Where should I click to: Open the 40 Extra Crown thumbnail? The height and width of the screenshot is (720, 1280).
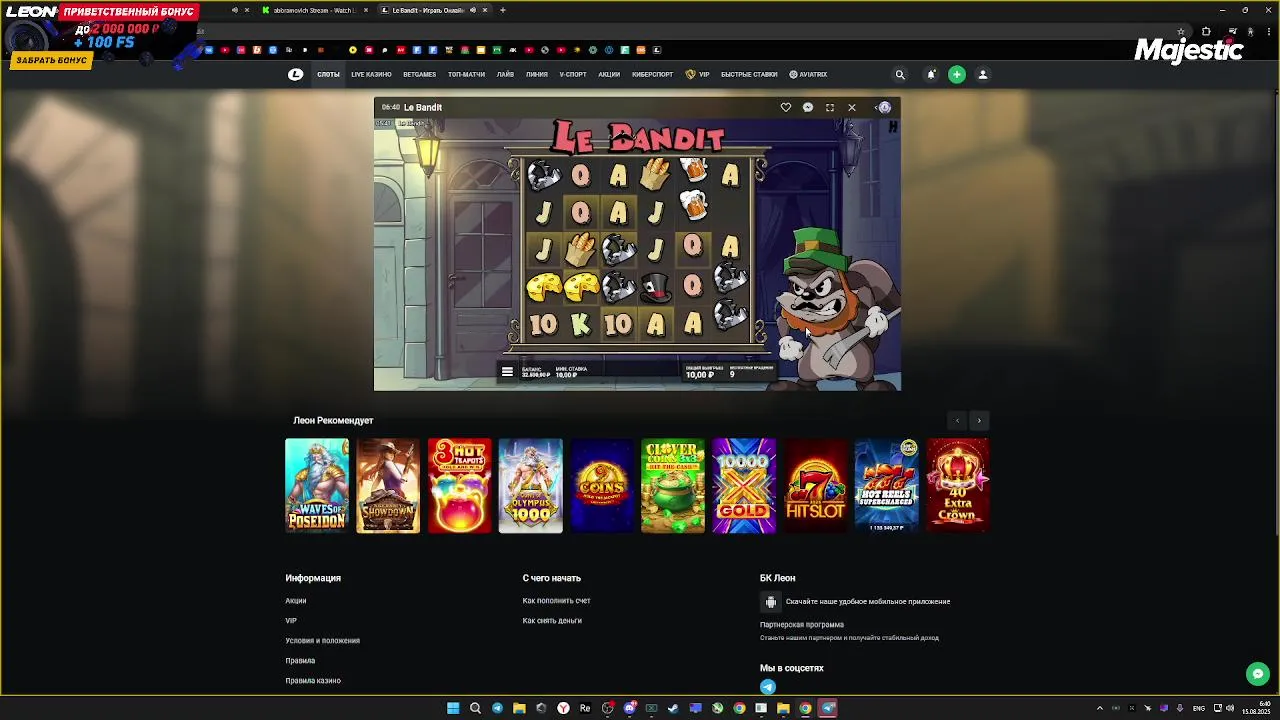pyautogui.click(x=957, y=485)
